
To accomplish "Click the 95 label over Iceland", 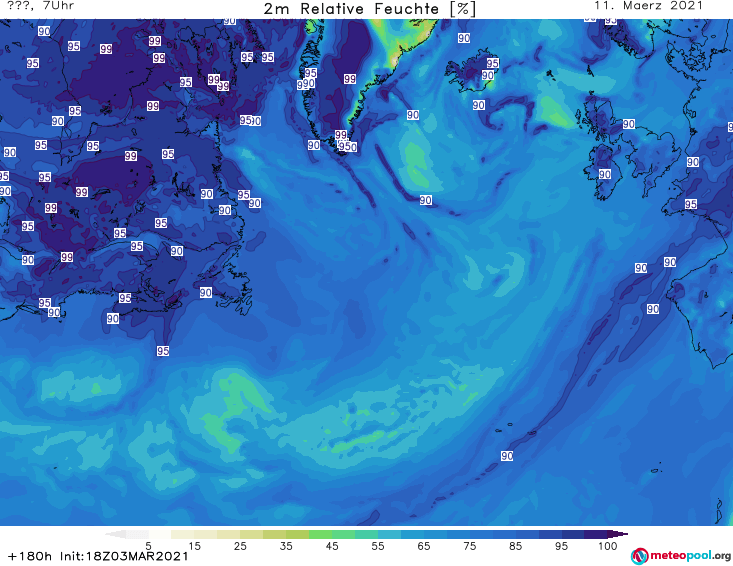I will tap(493, 63).
